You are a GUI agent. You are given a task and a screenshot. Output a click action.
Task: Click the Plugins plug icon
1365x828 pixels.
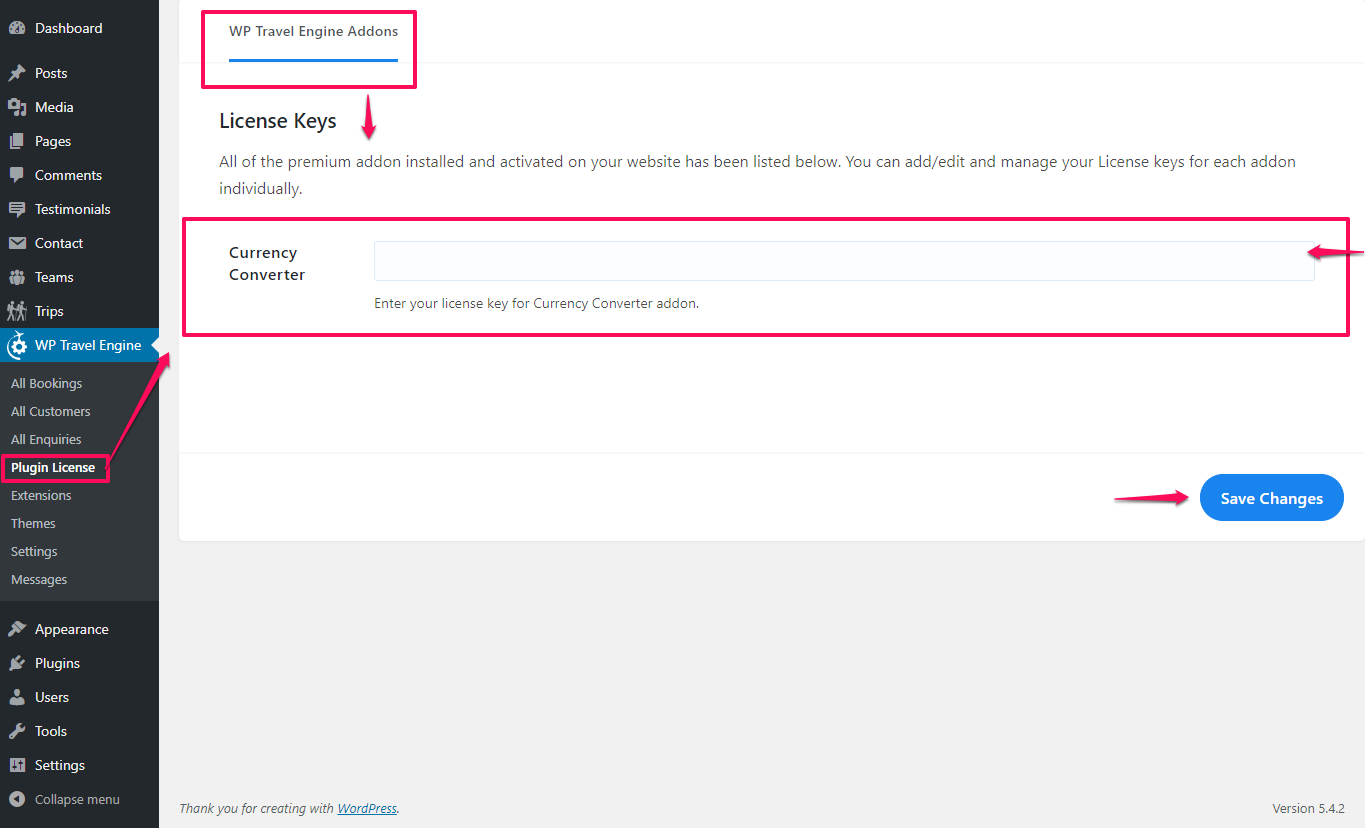[x=17, y=663]
